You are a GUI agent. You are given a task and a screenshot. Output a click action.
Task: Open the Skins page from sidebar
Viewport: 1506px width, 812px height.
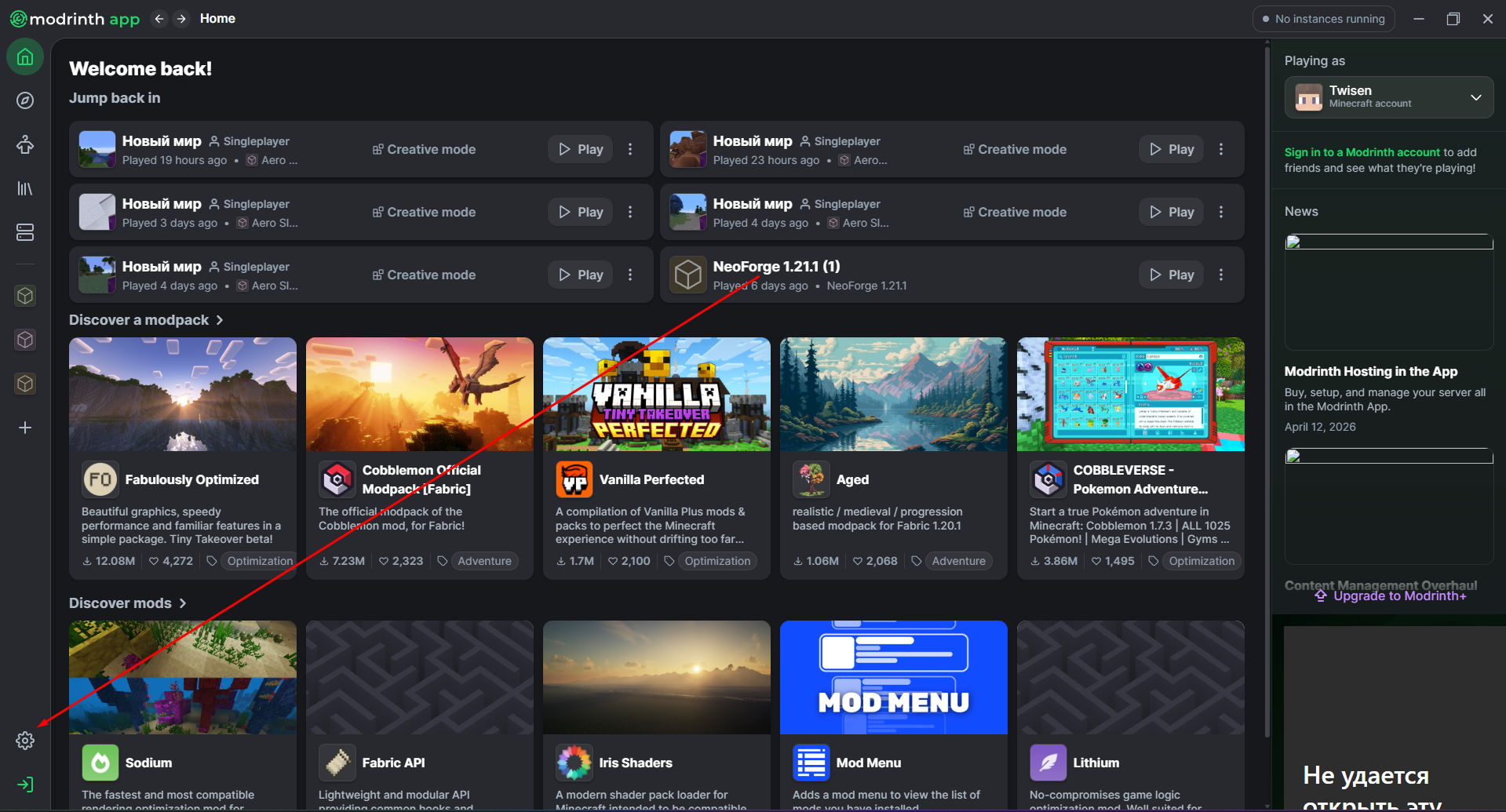click(25, 144)
